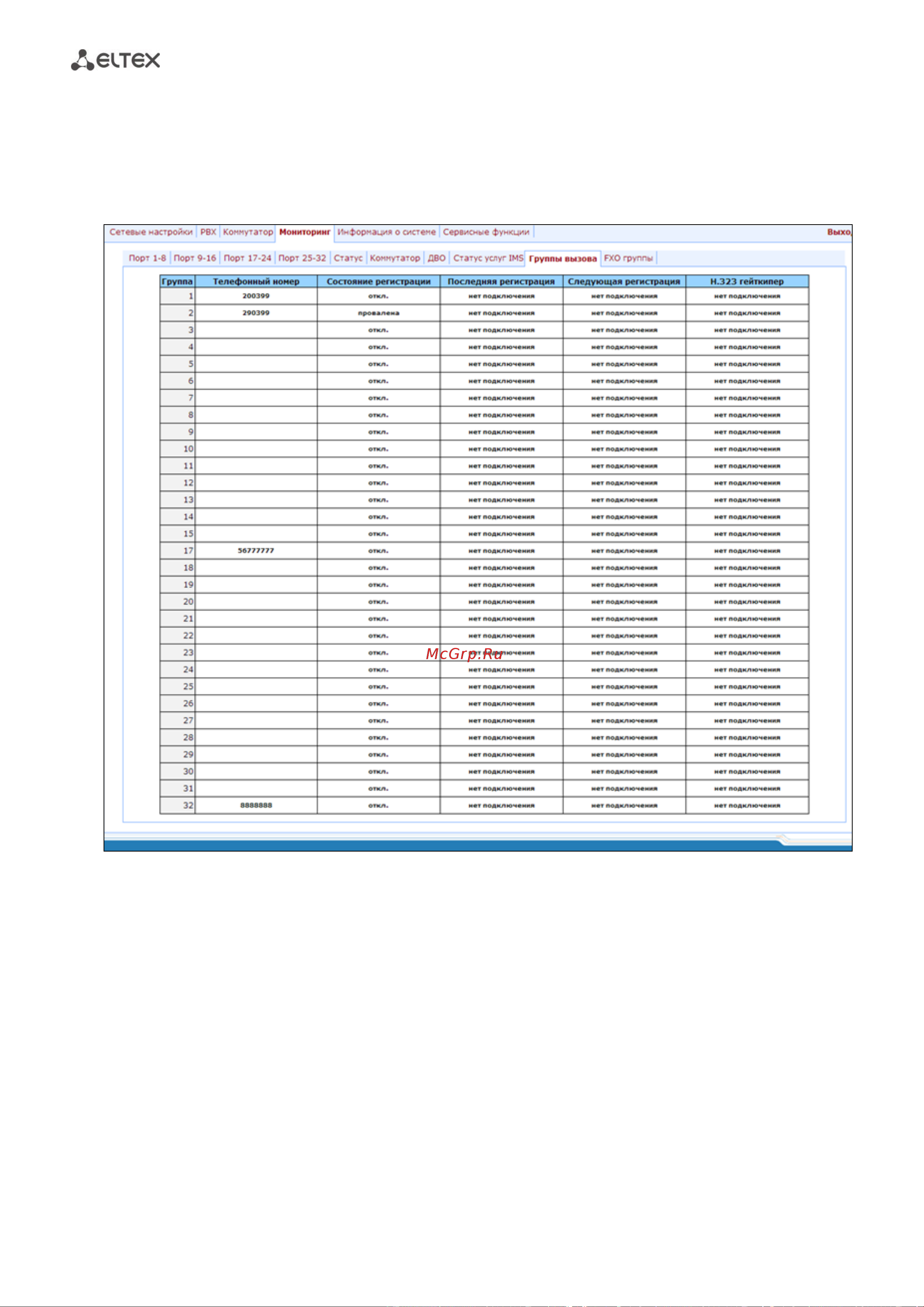Click H.323 gatekeeper value for group 32

coord(747,805)
